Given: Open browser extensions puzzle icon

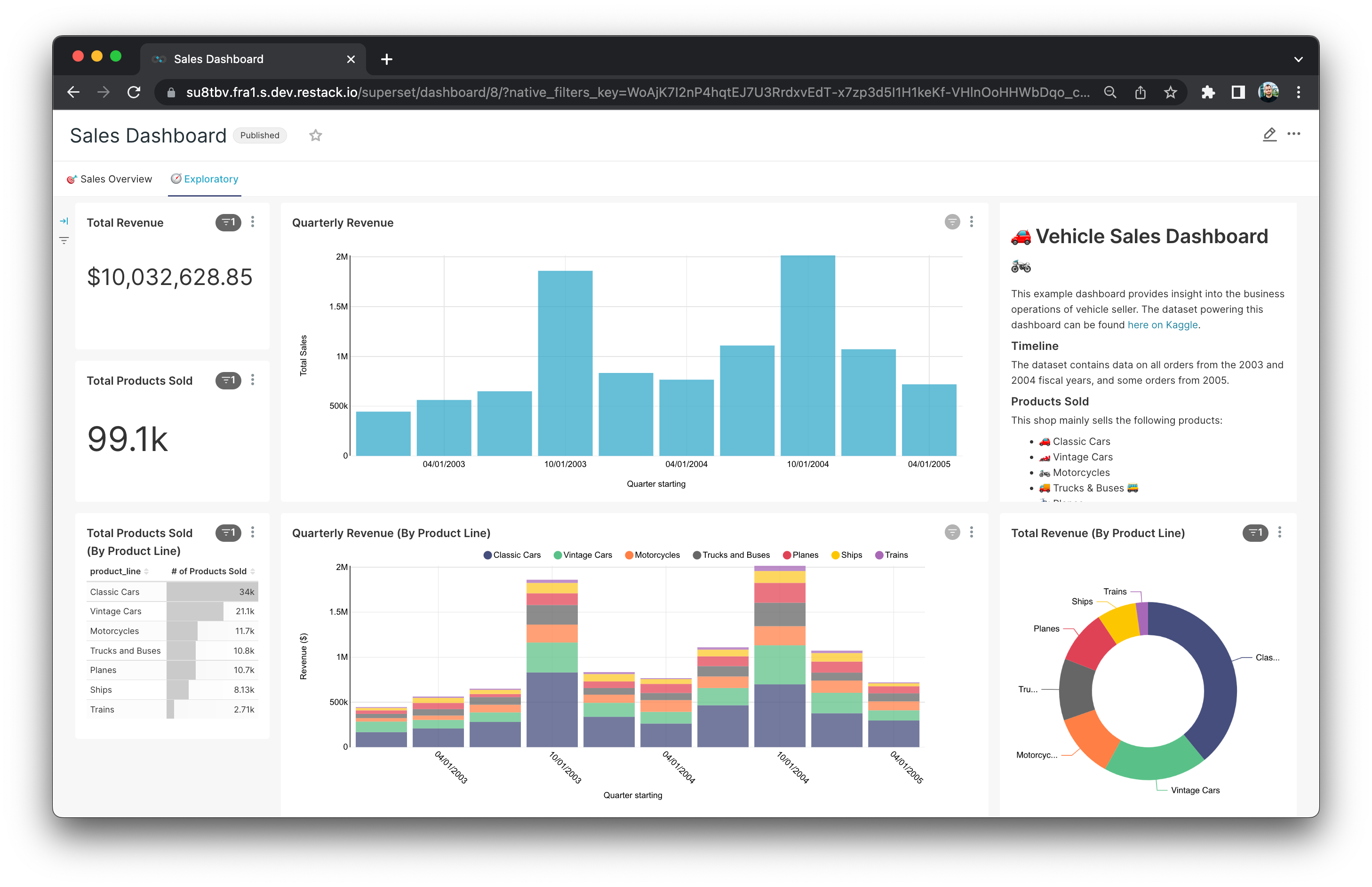Looking at the screenshot, I should (1208, 92).
